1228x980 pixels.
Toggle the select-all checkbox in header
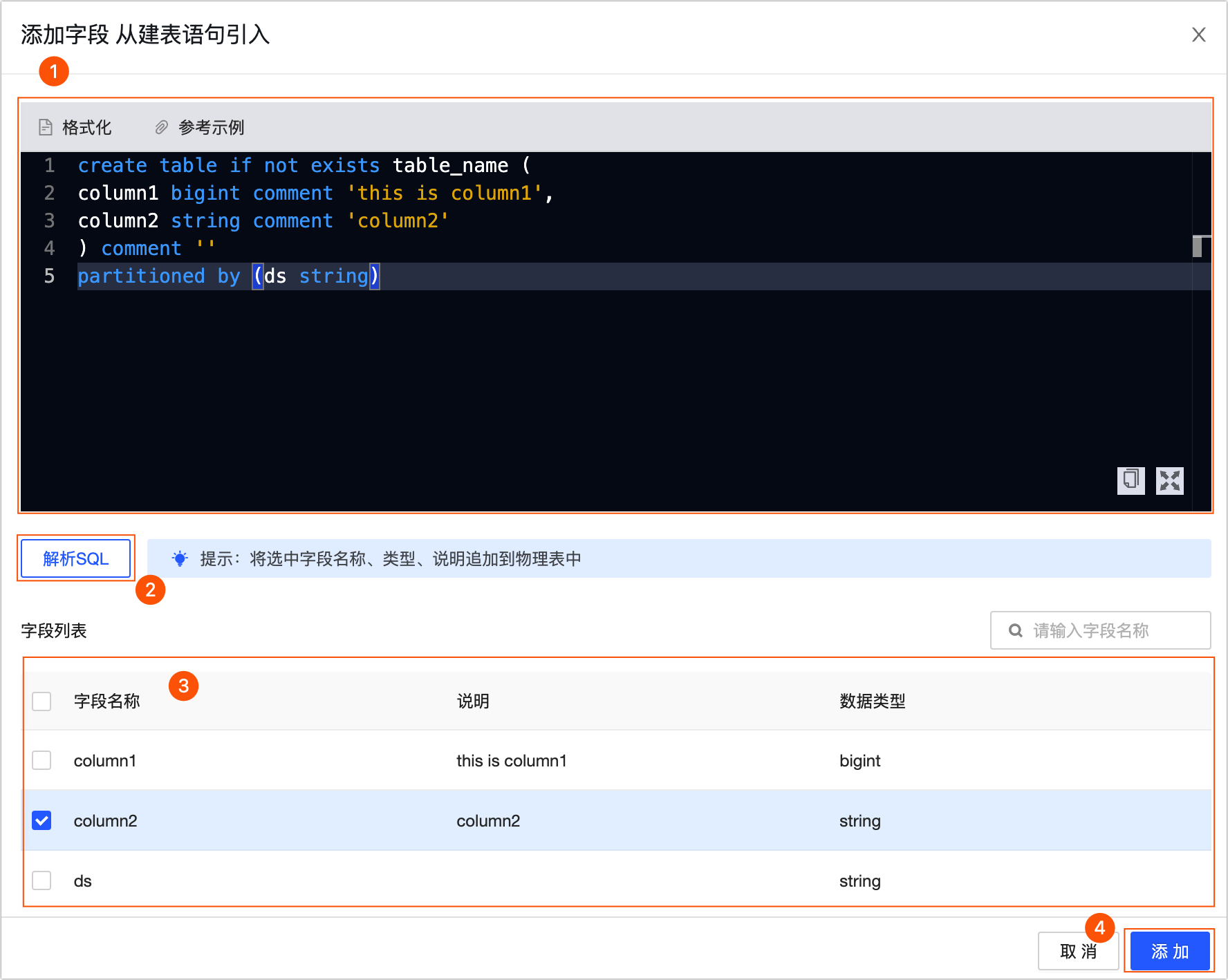click(41, 701)
